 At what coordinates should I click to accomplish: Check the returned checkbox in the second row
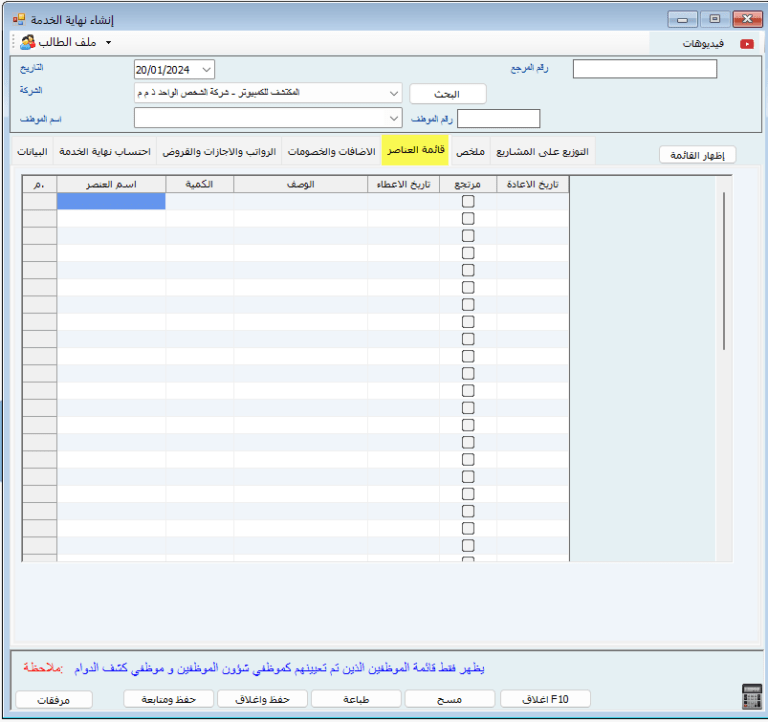[x=468, y=218]
